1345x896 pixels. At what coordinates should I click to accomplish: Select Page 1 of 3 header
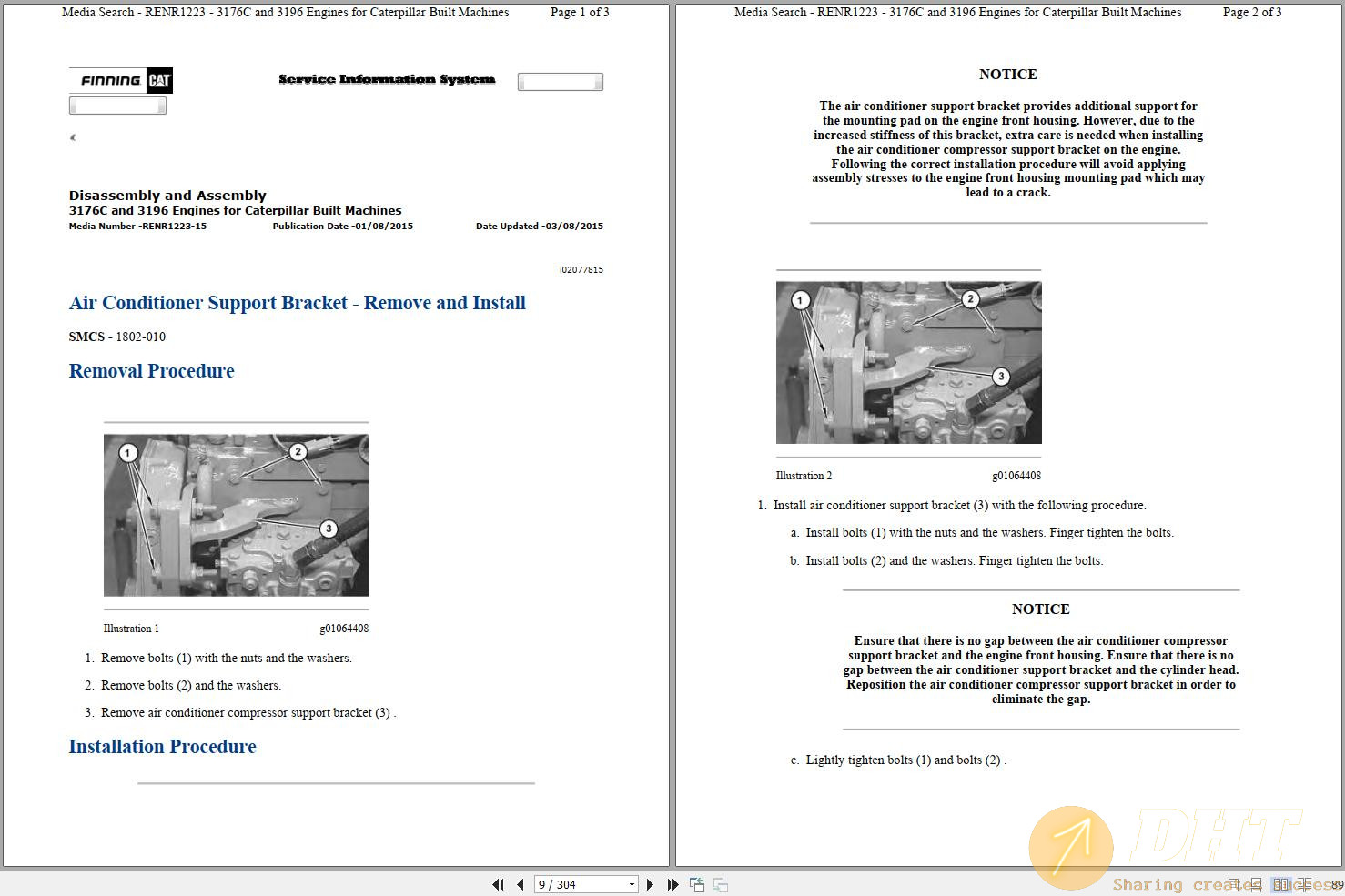click(580, 13)
